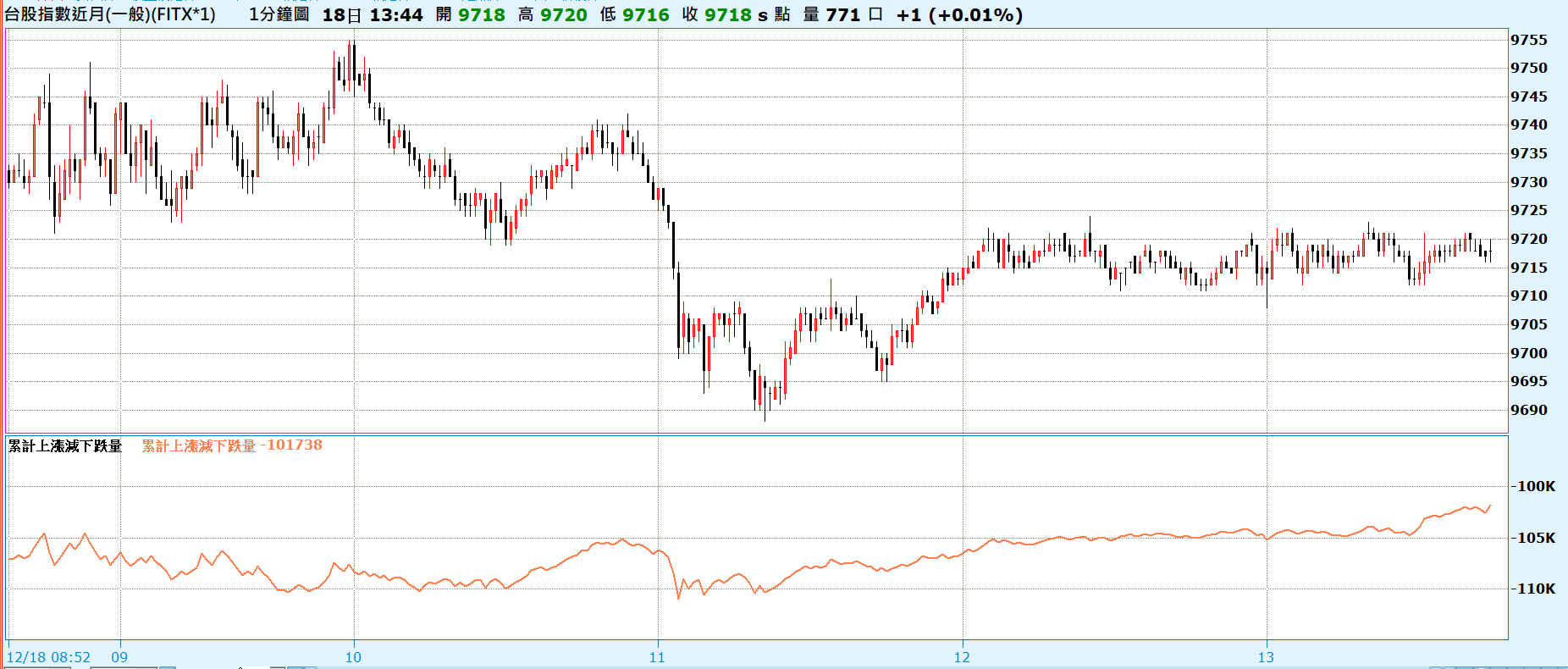Click the orange indicator legend showing -101738

[232, 445]
